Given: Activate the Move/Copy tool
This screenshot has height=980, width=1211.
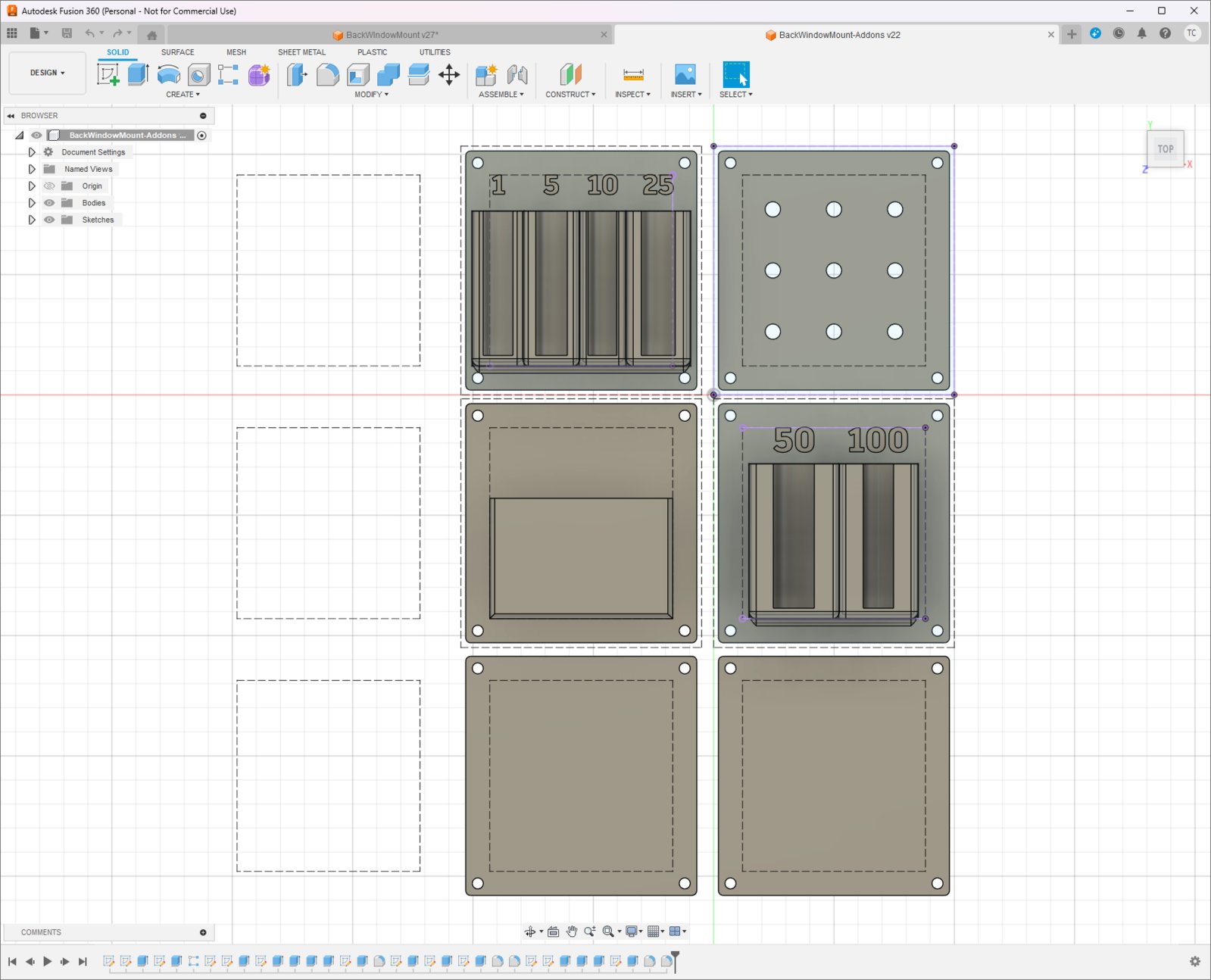Looking at the screenshot, I should (x=449, y=74).
